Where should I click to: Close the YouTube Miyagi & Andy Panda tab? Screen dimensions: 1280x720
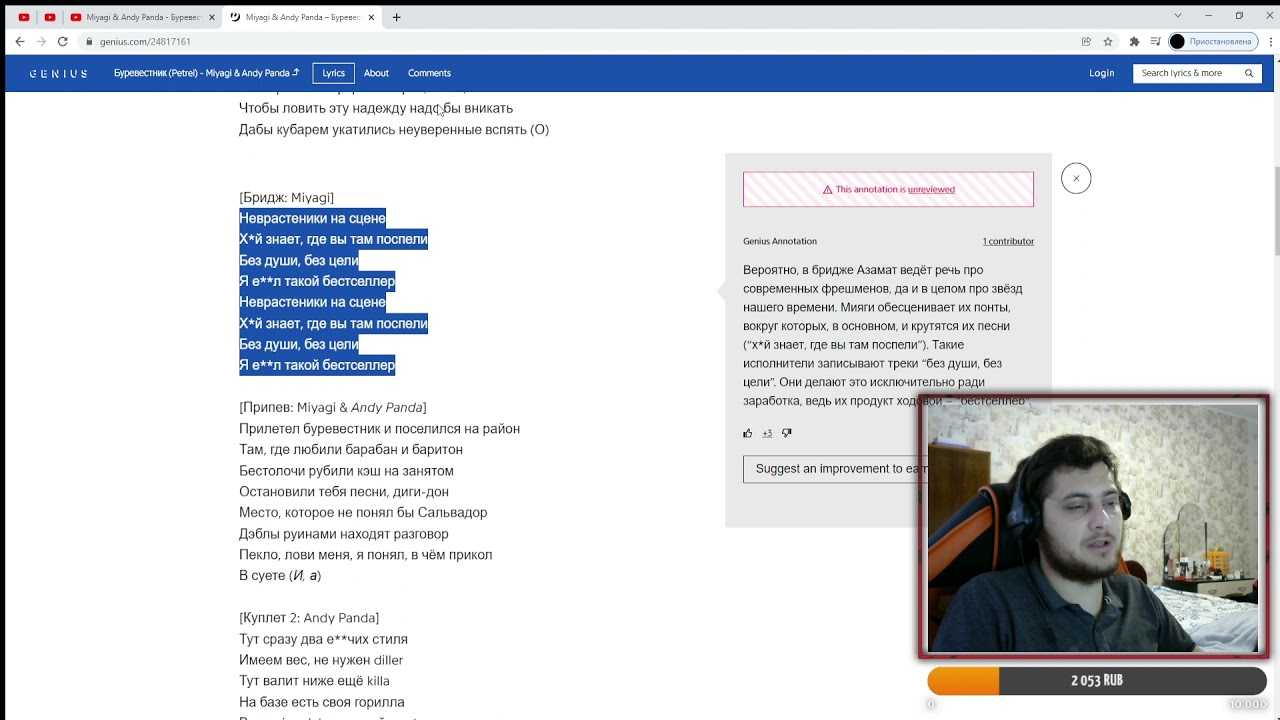(x=211, y=17)
